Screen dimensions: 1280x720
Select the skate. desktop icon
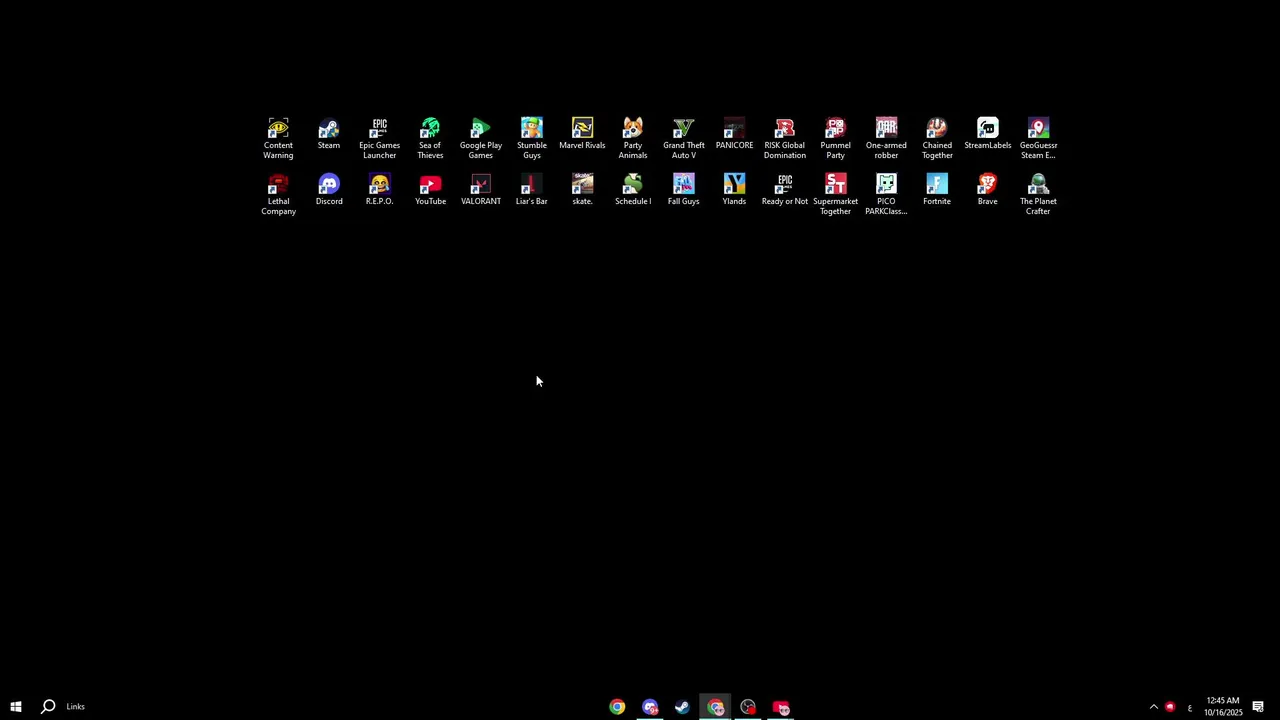[x=582, y=190]
